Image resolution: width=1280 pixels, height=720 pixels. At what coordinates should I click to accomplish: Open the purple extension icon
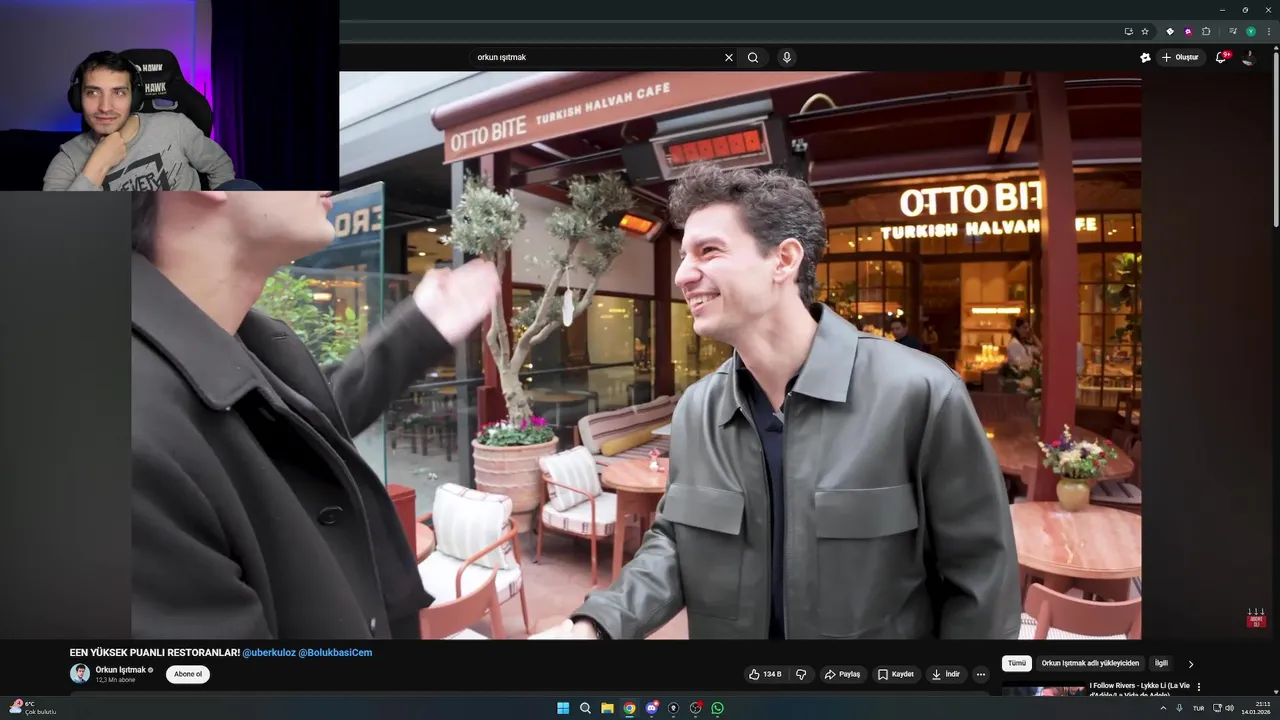[1188, 31]
